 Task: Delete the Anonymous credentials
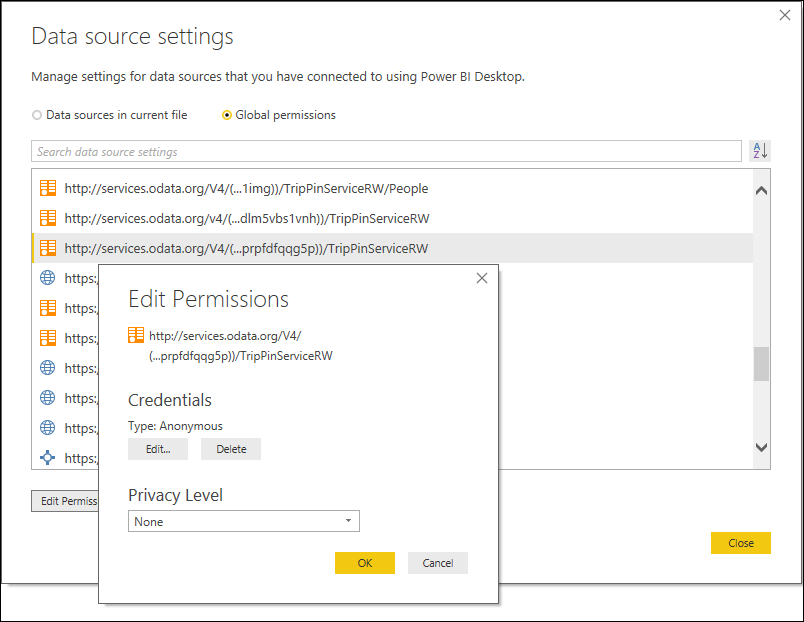[230, 449]
